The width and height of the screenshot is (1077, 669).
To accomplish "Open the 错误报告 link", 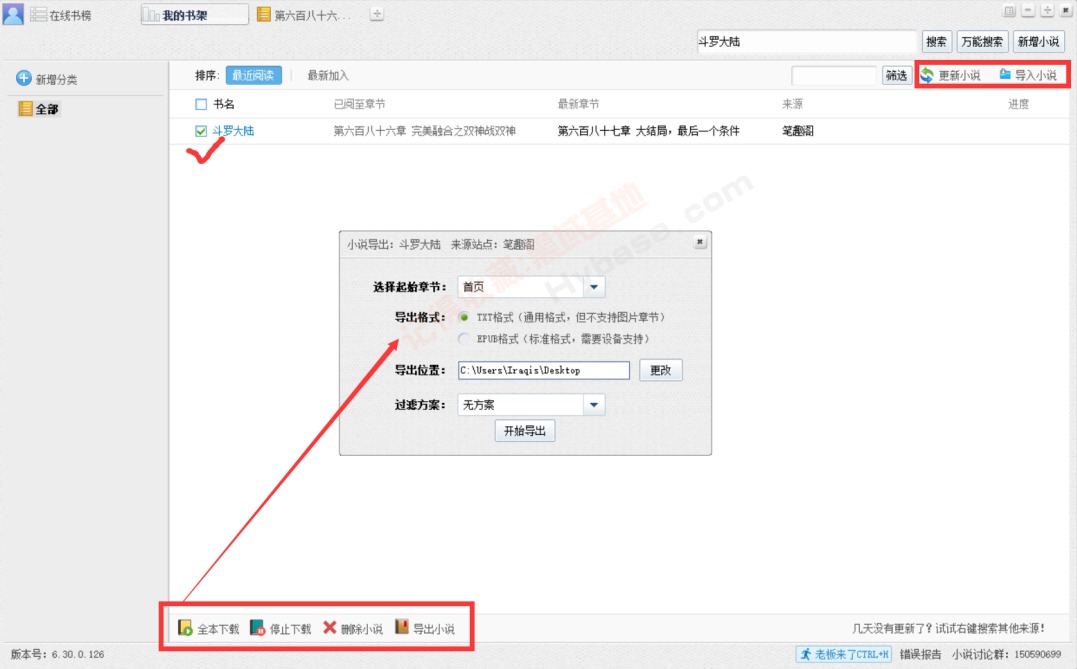I will tap(920, 655).
